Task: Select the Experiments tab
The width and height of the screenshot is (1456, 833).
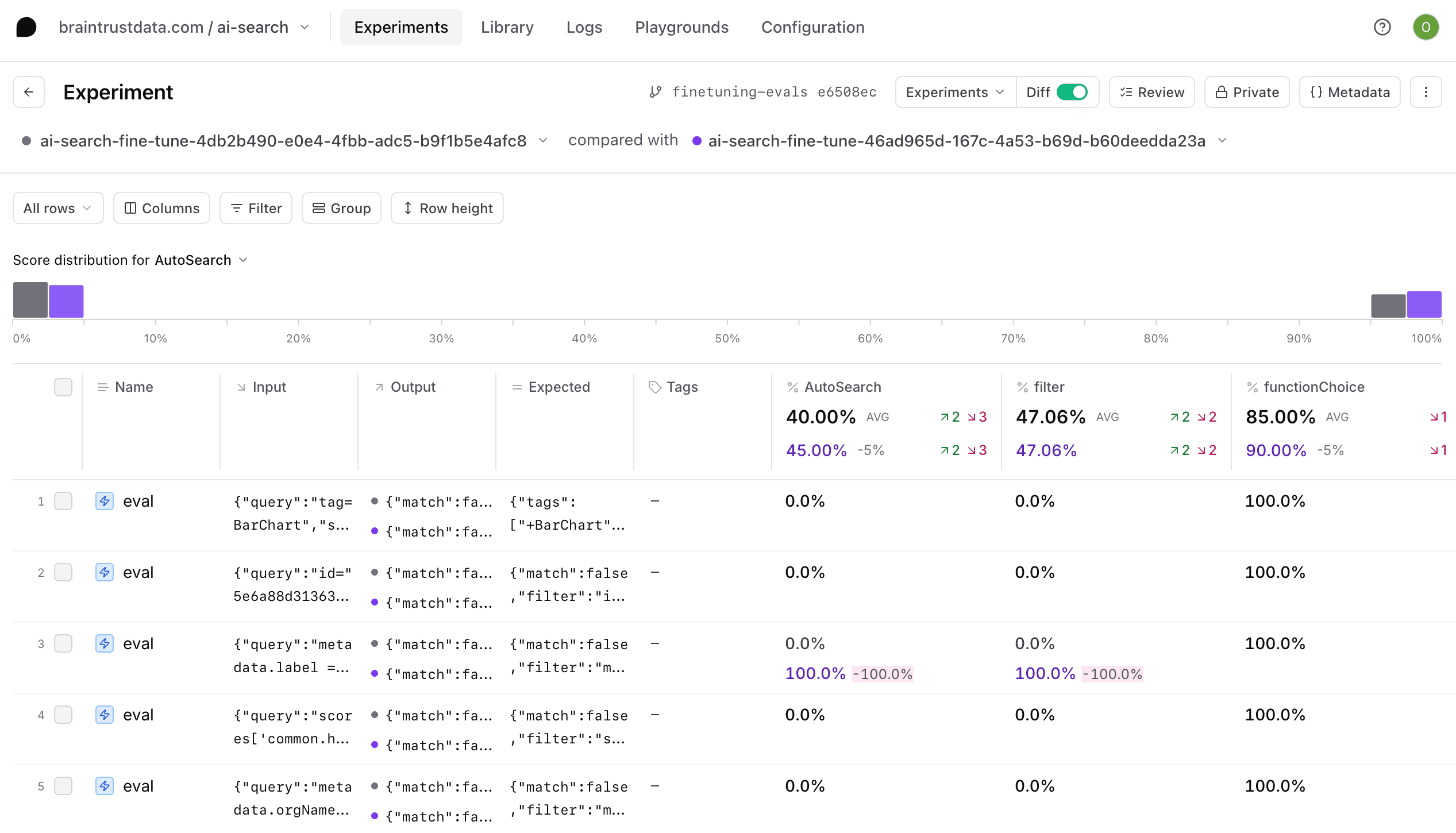Action: 401,27
